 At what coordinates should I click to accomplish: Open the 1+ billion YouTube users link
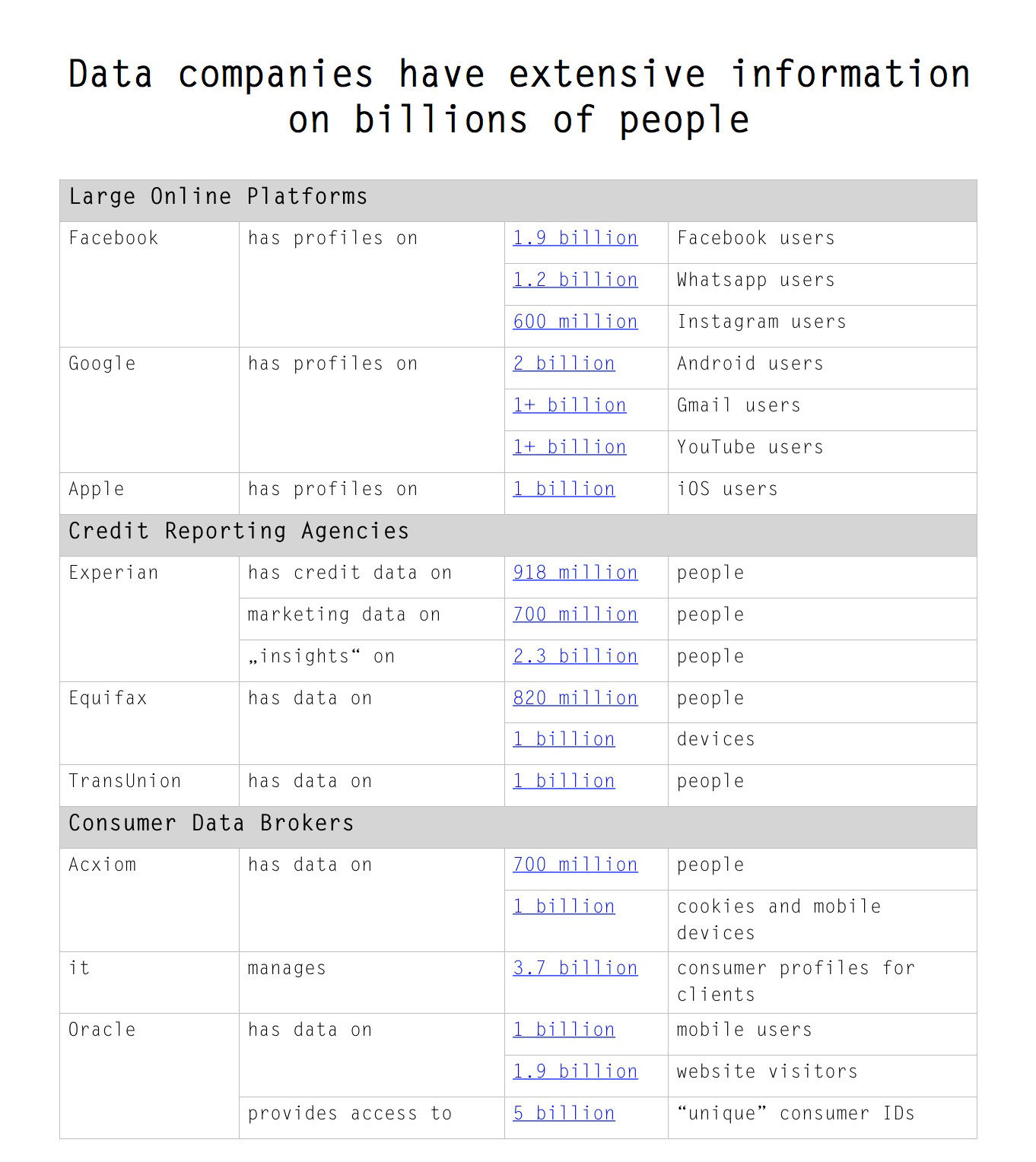click(x=570, y=448)
